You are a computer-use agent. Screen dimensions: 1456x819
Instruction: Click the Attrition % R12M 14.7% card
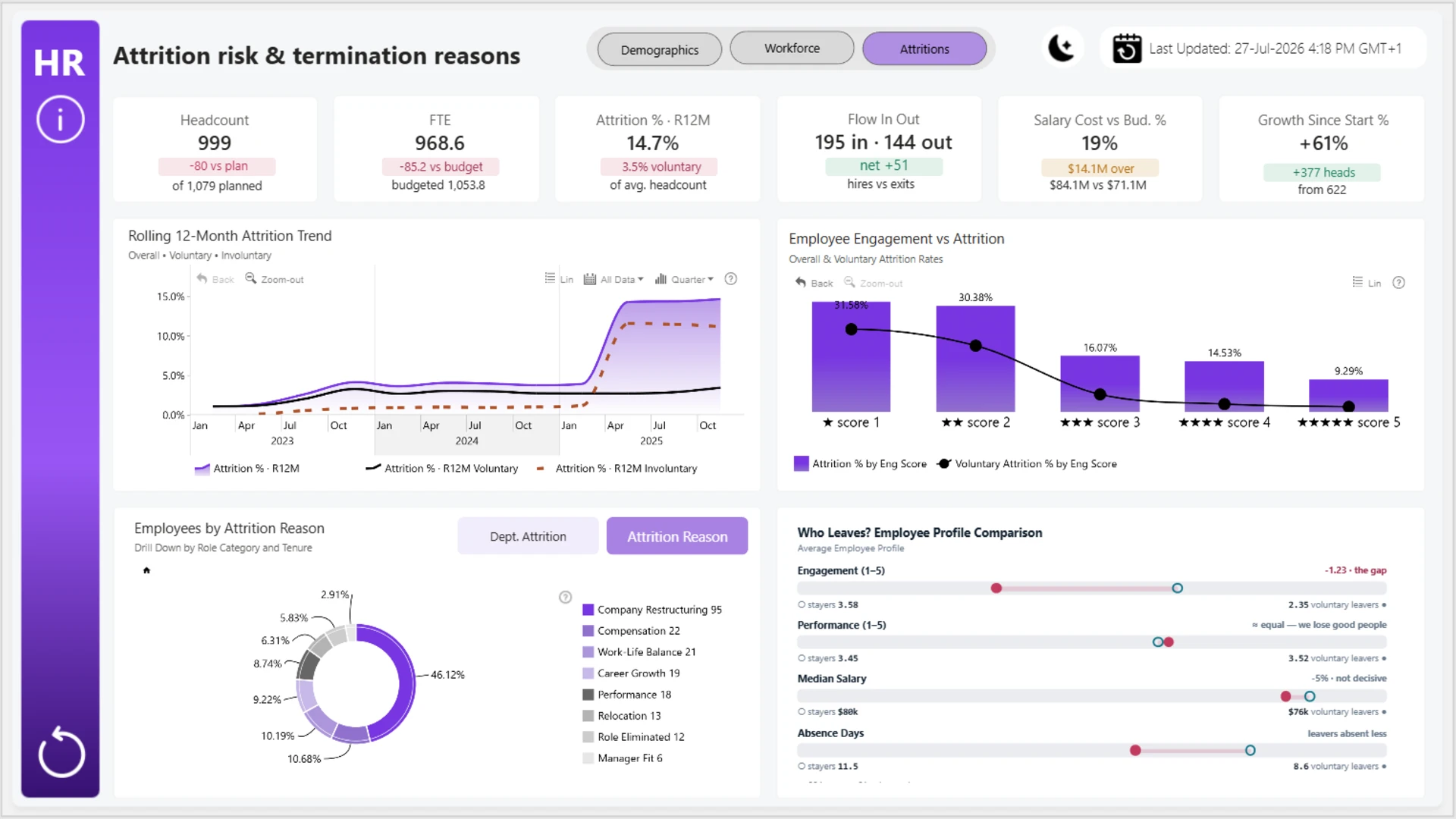click(x=657, y=149)
